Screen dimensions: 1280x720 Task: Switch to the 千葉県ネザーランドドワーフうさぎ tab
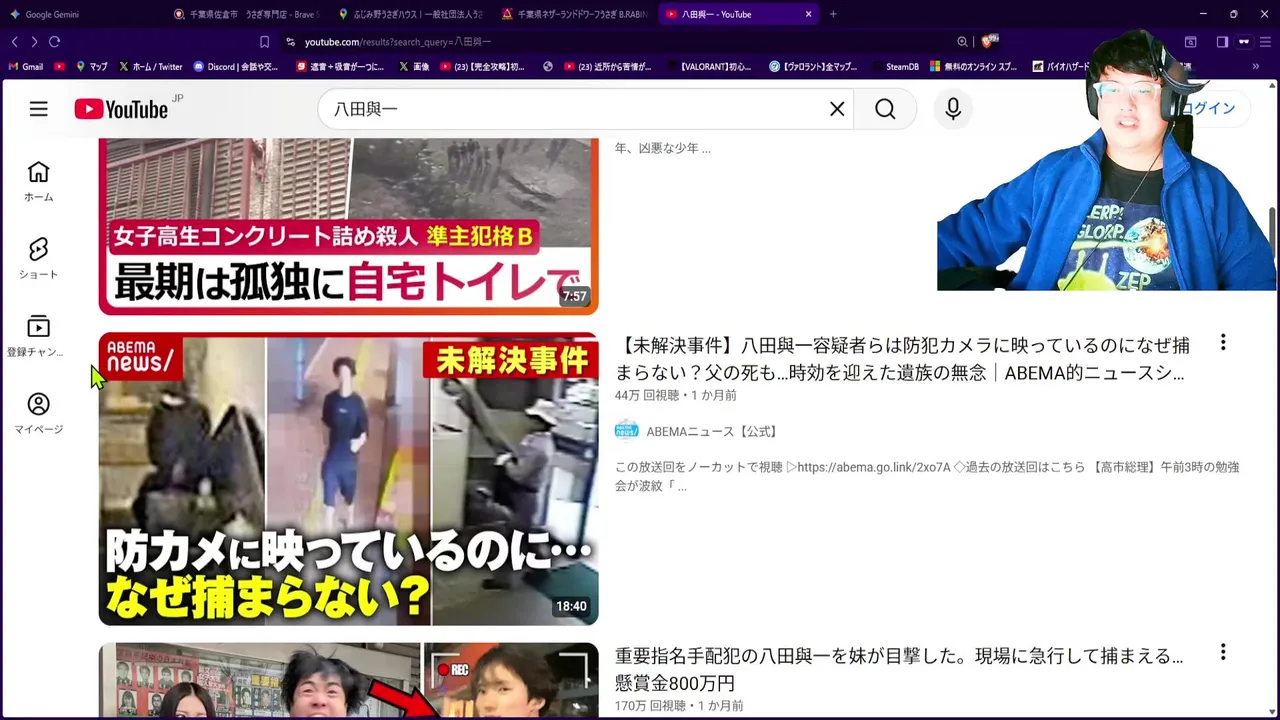click(x=574, y=14)
